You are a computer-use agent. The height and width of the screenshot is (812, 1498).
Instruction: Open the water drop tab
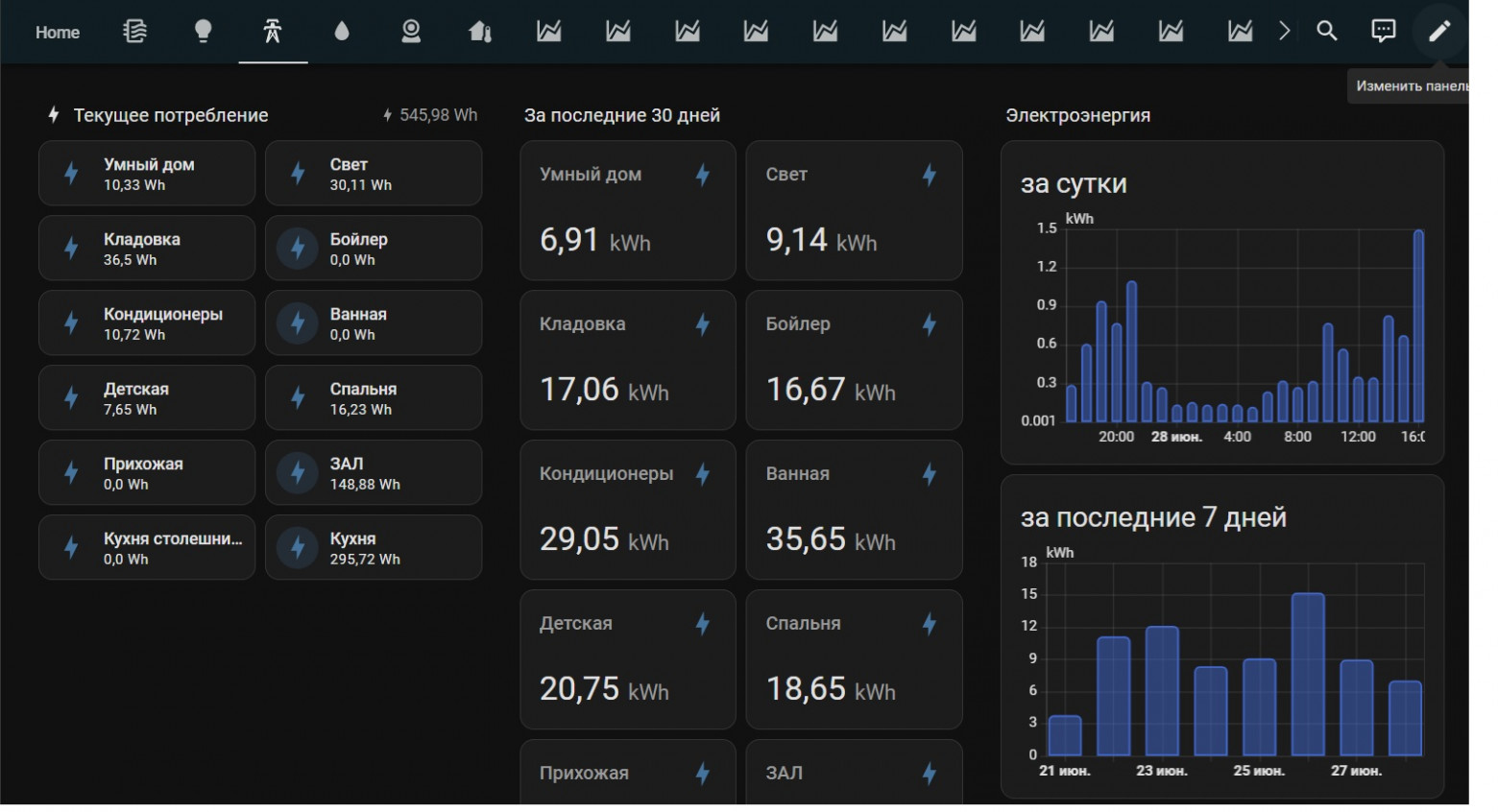pyautogui.click(x=341, y=32)
